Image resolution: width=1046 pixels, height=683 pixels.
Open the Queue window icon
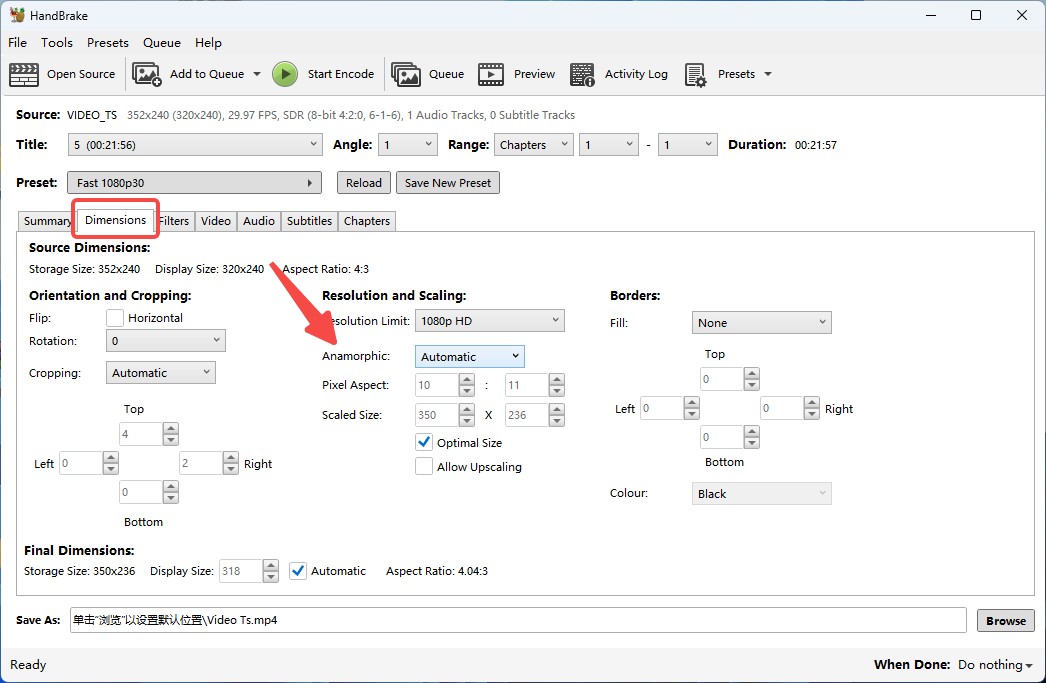(406, 74)
